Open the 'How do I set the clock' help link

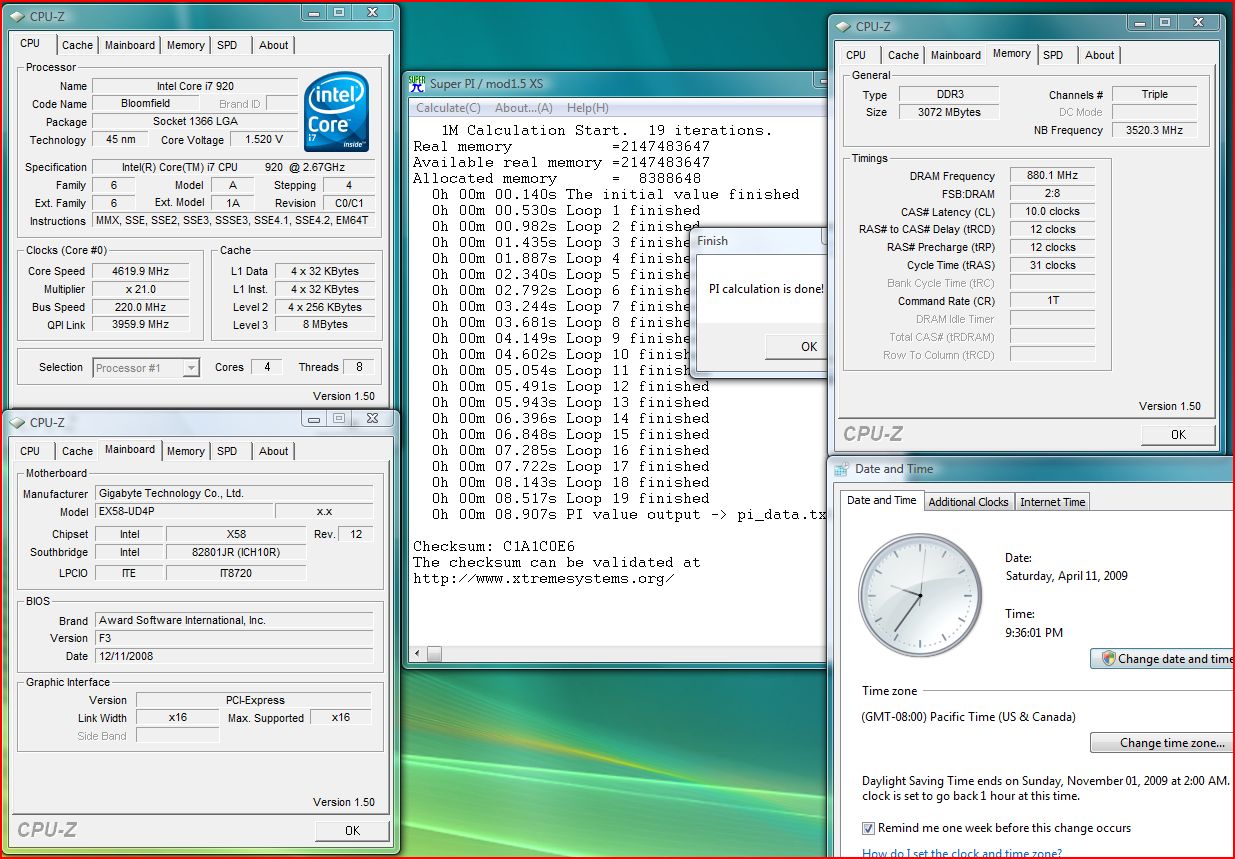[962, 853]
